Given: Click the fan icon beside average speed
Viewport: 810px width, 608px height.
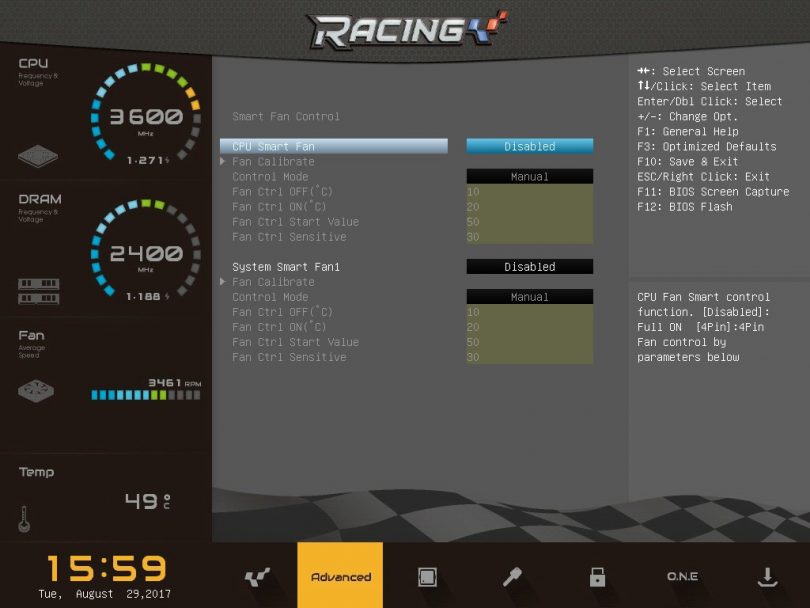Looking at the screenshot, I should pyautogui.click(x=37, y=391).
